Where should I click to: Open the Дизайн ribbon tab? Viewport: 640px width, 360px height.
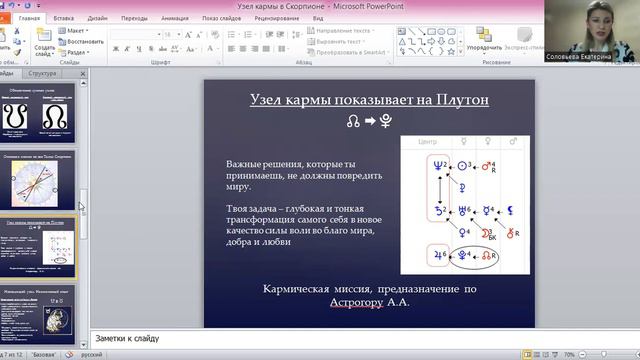(98, 18)
